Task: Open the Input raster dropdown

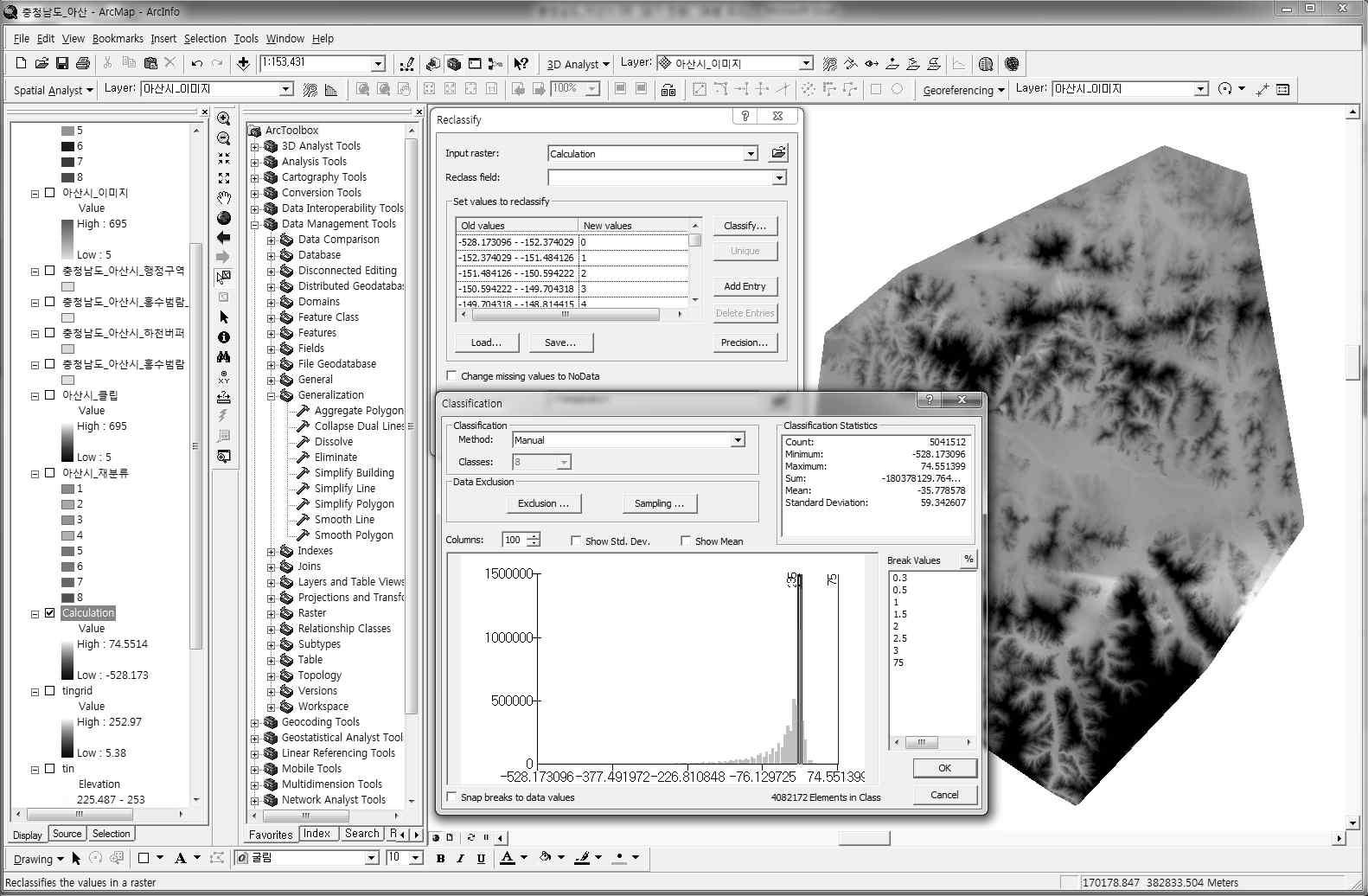Action: tap(751, 154)
